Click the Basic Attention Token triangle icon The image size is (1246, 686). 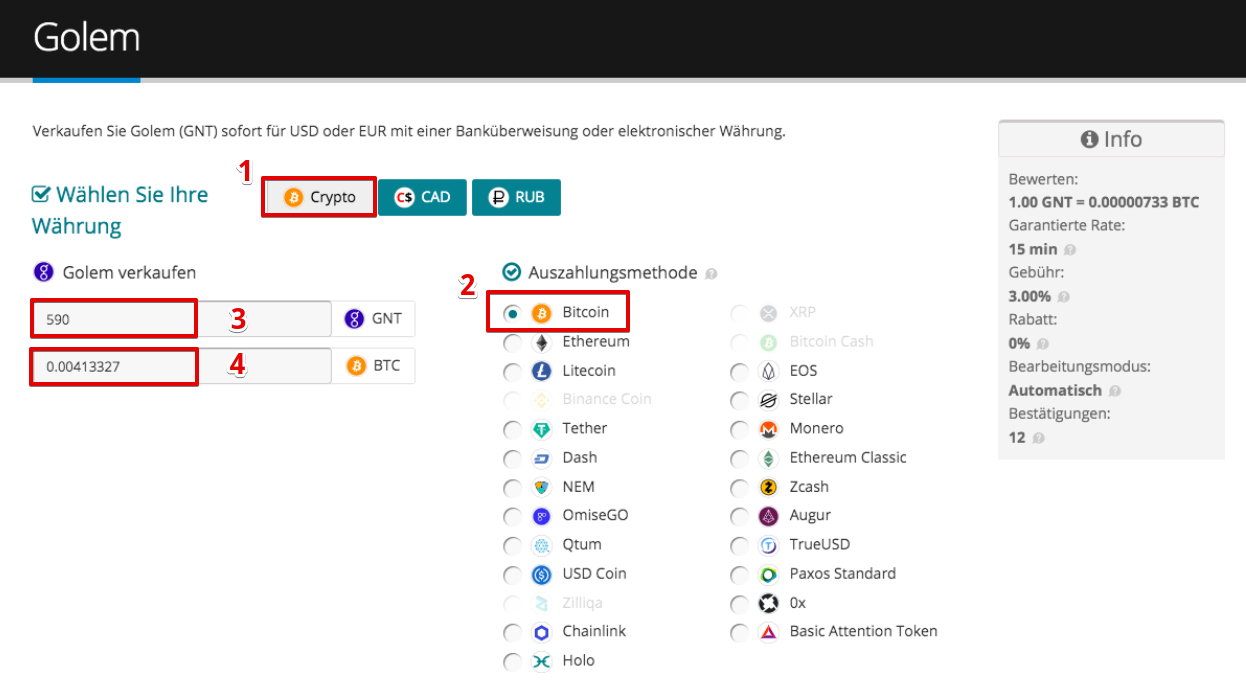coord(769,632)
